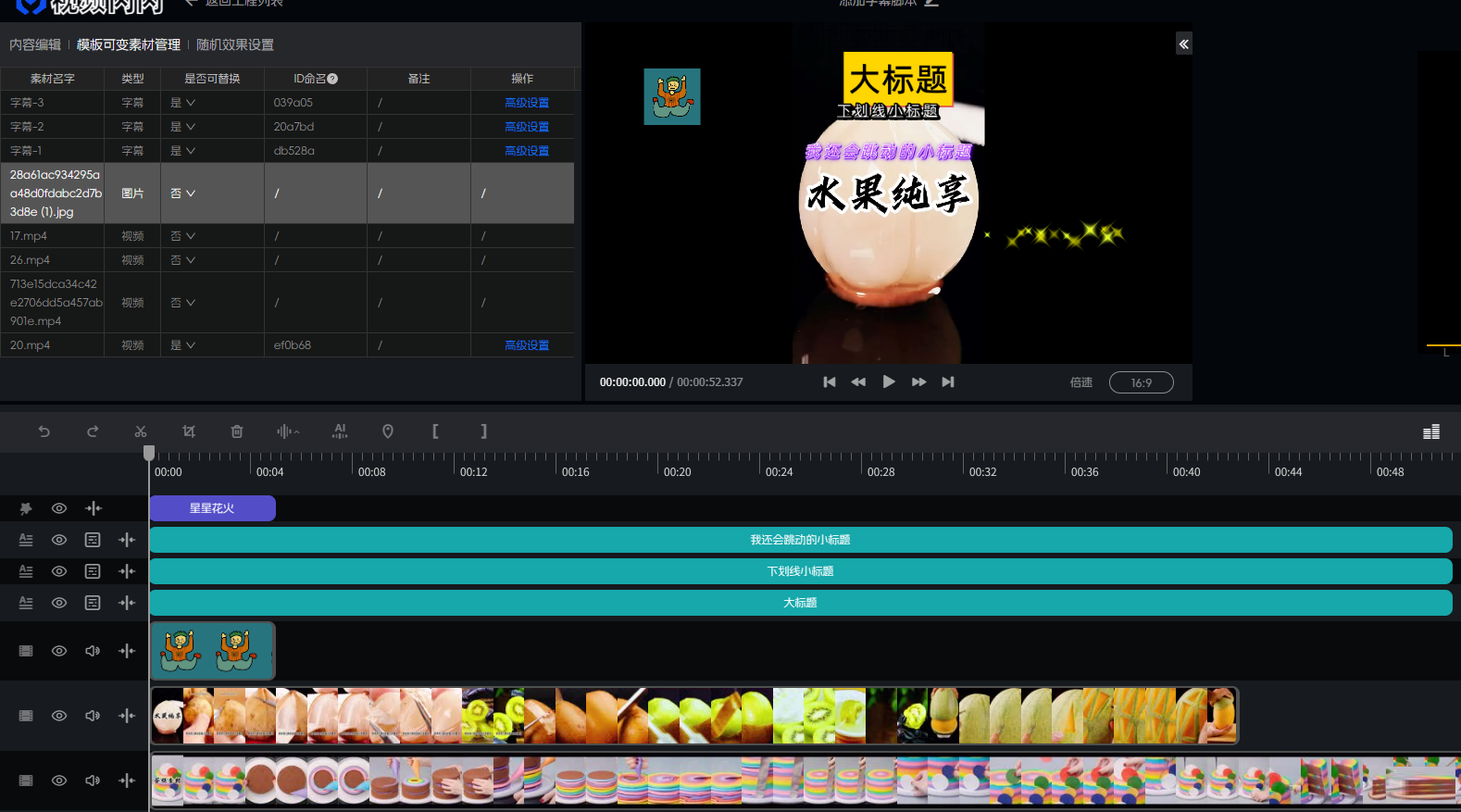This screenshot has height=812, width=1461.
Task: Open text editor for 大标题 track
Action: [93, 603]
